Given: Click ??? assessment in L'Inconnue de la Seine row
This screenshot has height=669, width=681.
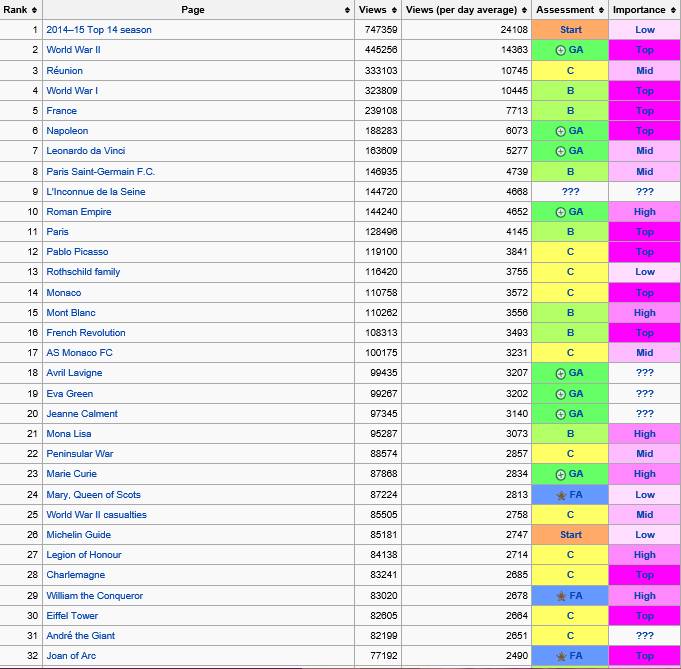Looking at the screenshot, I should pyautogui.click(x=570, y=192).
